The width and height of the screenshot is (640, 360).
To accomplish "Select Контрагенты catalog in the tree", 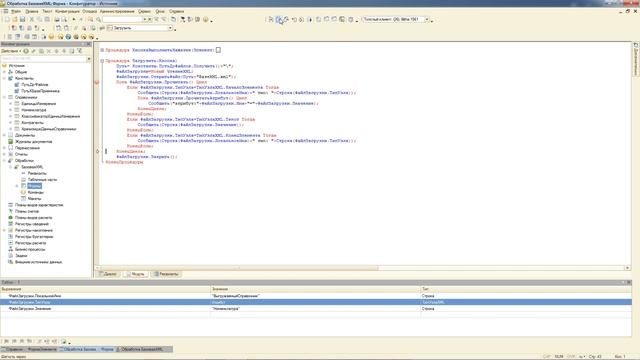I will [32, 122].
